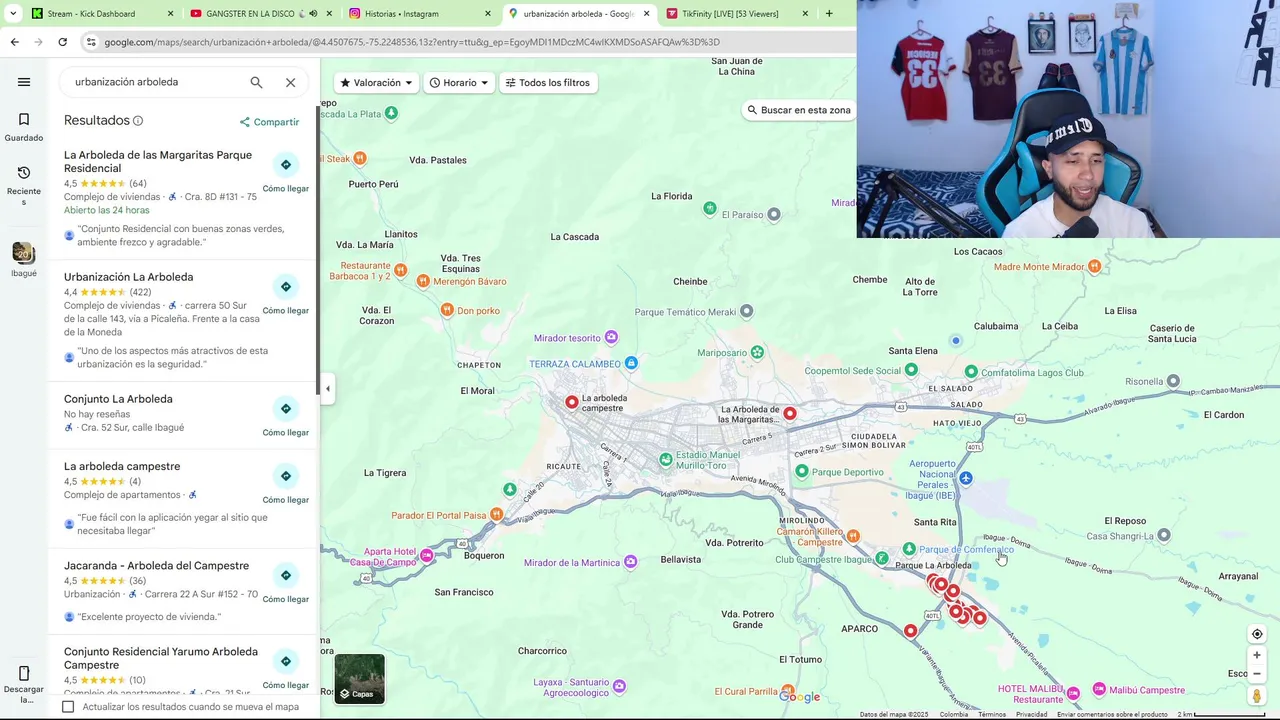Click the Don porko restaurant marker
Viewport: 1280px width, 720px height.
pos(447,311)
